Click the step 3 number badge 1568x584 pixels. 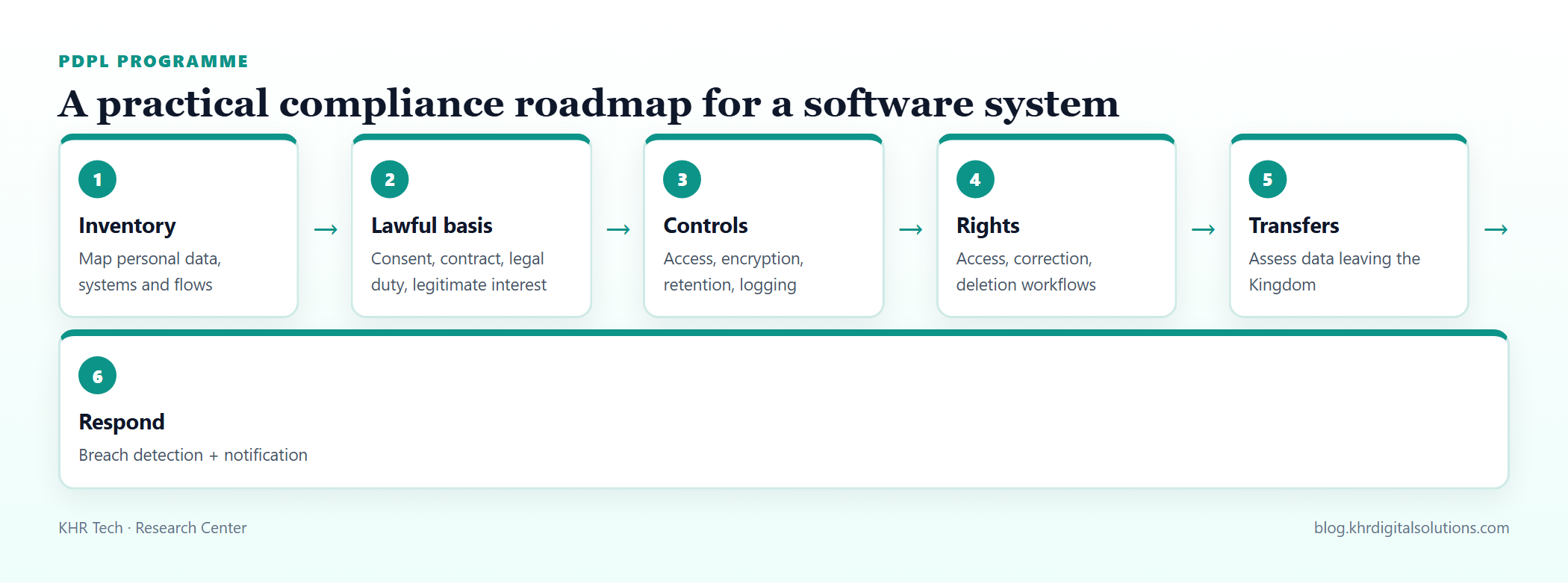(x=682, y=179)
